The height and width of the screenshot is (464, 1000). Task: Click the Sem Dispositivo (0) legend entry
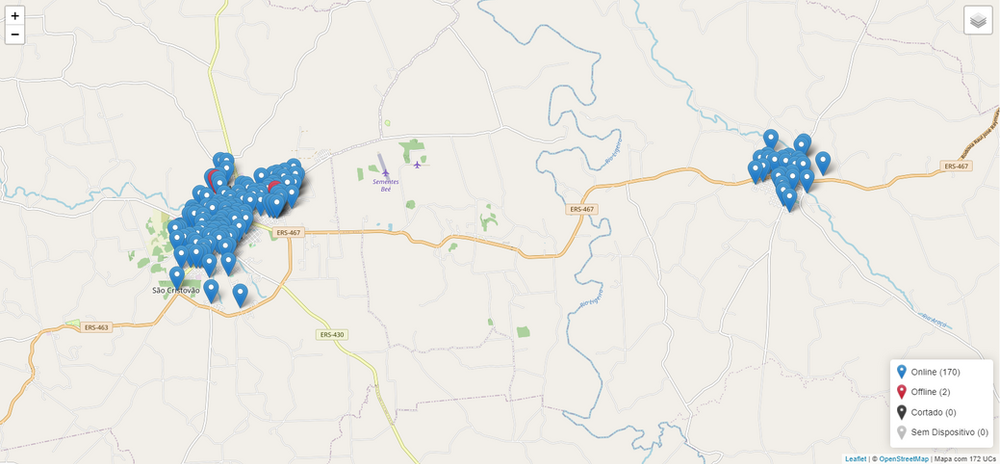click(943, 432)
